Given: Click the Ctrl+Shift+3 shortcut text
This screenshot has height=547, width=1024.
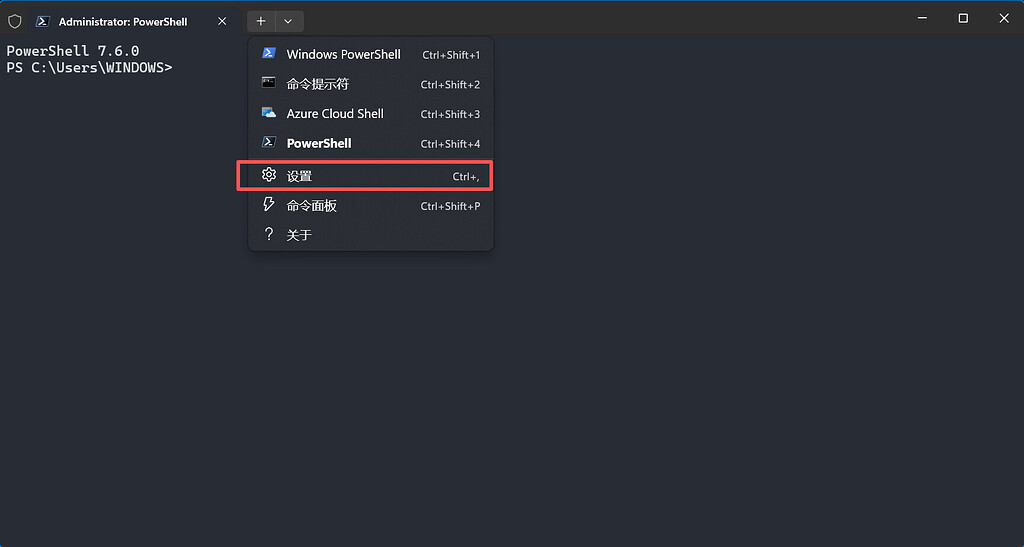Looking at the screenshot, I should (450, 114).
